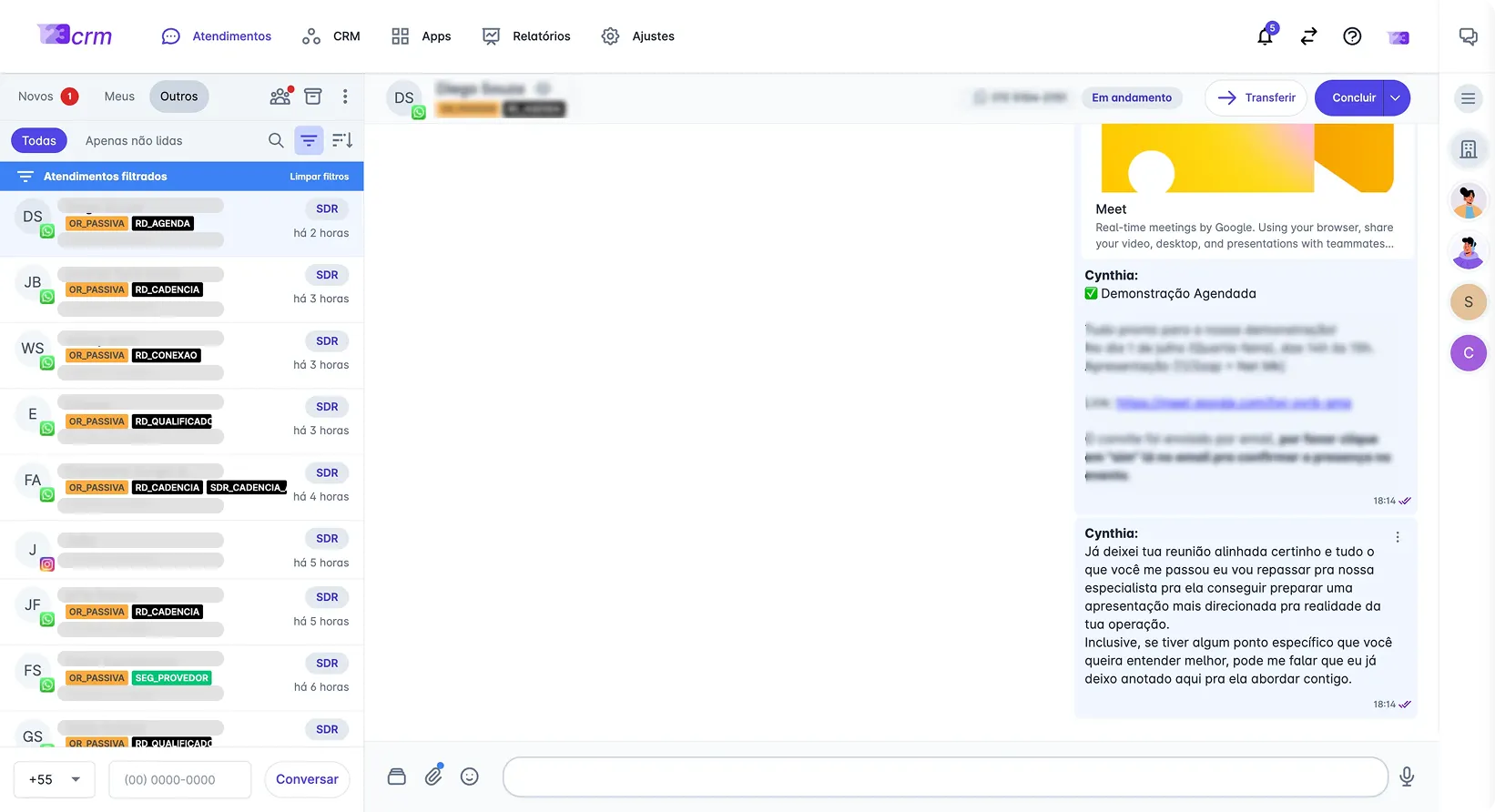
Task: Expand the Concluir dropdown arrow
Action: coord(1395,98)
